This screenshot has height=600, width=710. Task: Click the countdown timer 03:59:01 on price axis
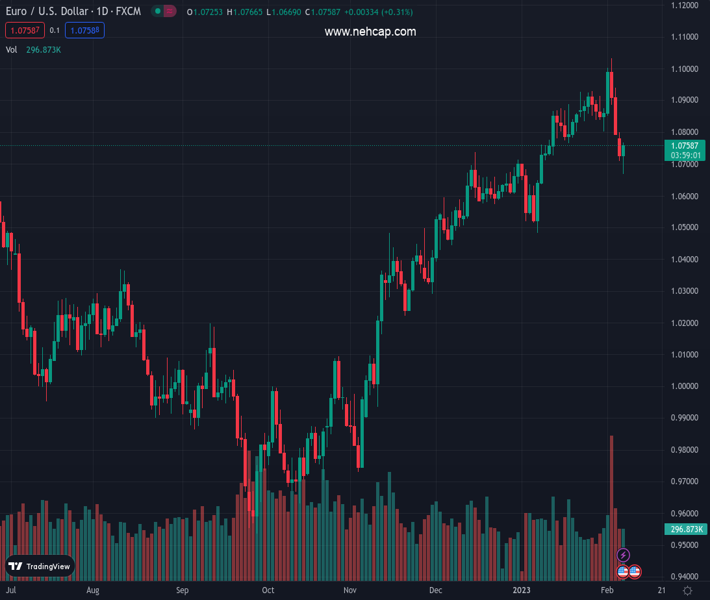[685, 155]
